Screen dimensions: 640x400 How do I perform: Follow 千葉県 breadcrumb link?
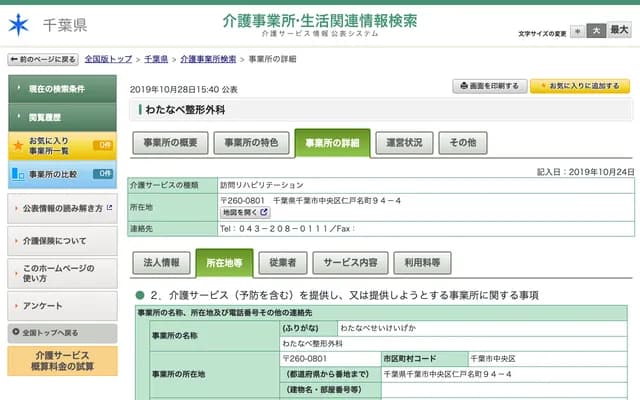[x=156, y=59]
